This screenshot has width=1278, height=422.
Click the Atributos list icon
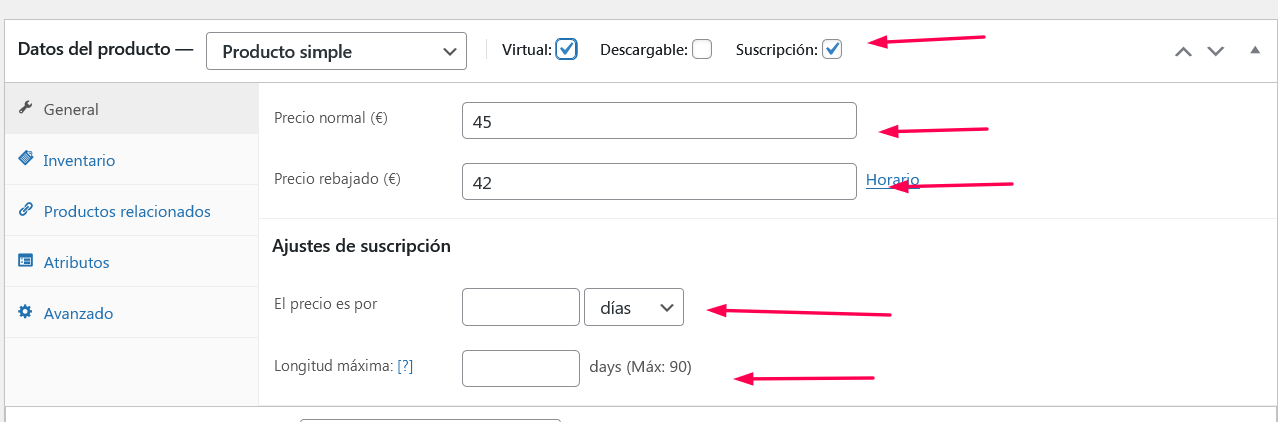click(x=26, y=261)
